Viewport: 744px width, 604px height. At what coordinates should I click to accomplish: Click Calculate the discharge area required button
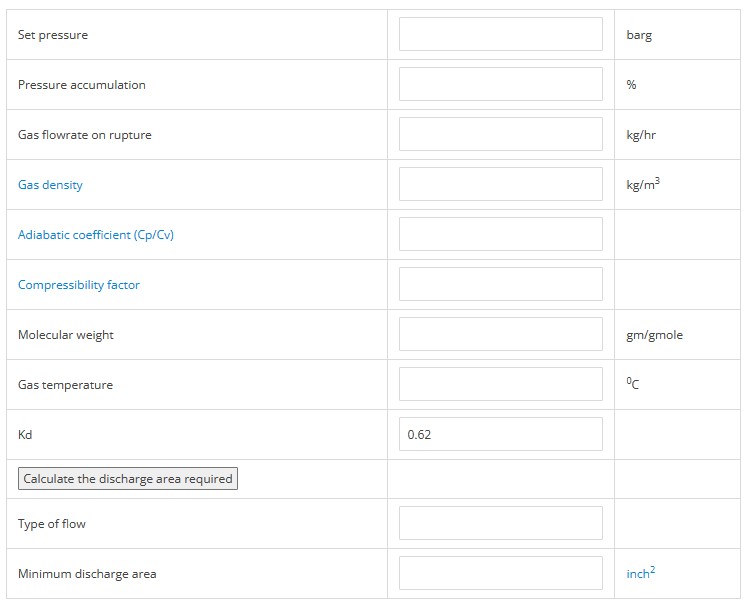point(128,479)
